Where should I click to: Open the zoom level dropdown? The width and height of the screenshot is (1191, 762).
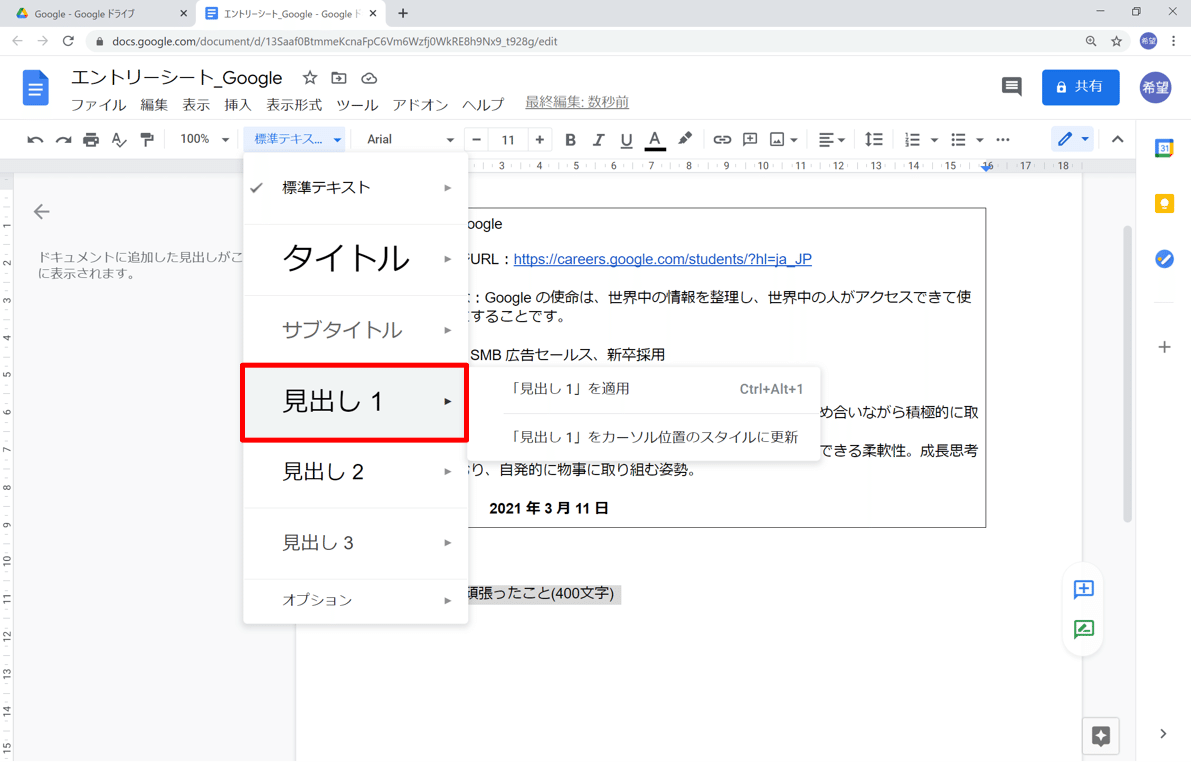(203, 139)
